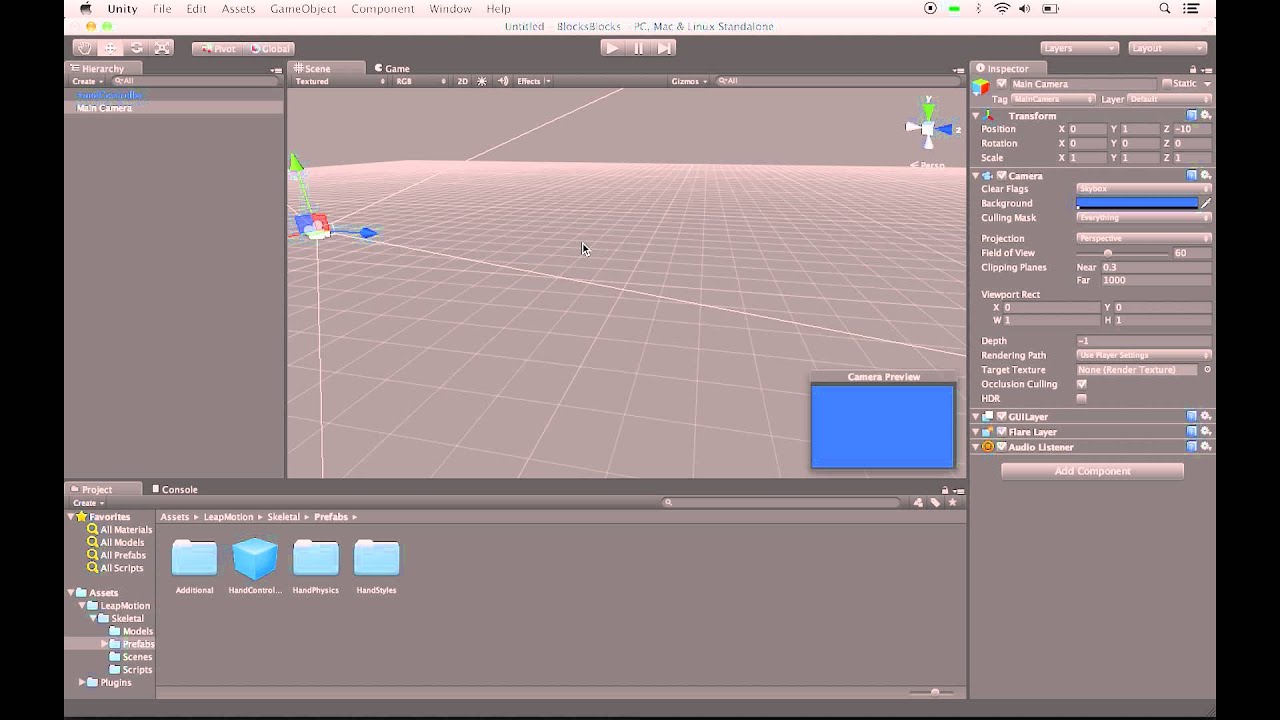Open Audio Listener component gear menu
Screen dimensions: 1280x720
(1205, 447)
